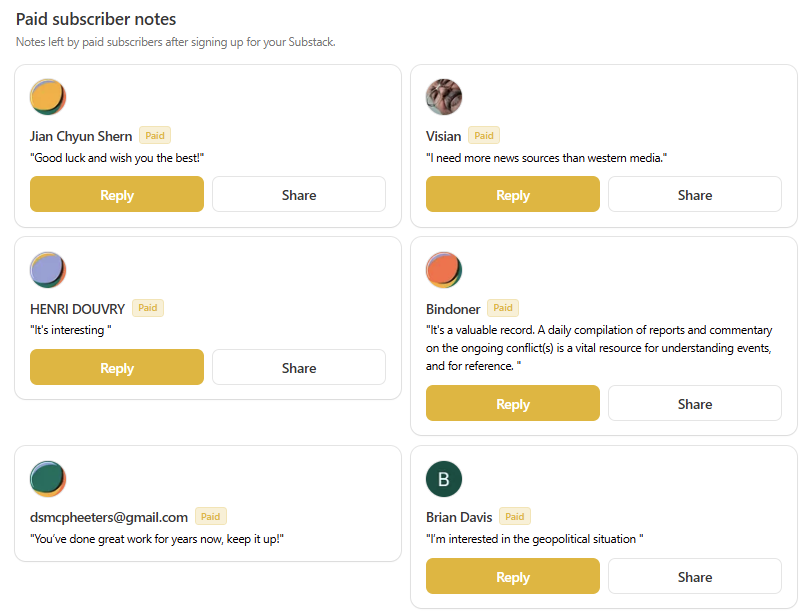811x612 pixels.
Task: Share Brian Davis's note
Action: 695,576
